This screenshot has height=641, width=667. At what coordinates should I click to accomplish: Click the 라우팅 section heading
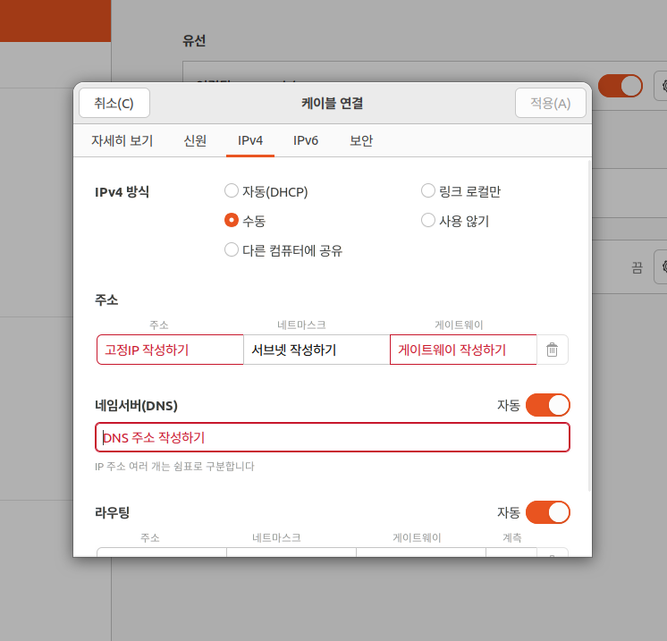pos(112,513)
